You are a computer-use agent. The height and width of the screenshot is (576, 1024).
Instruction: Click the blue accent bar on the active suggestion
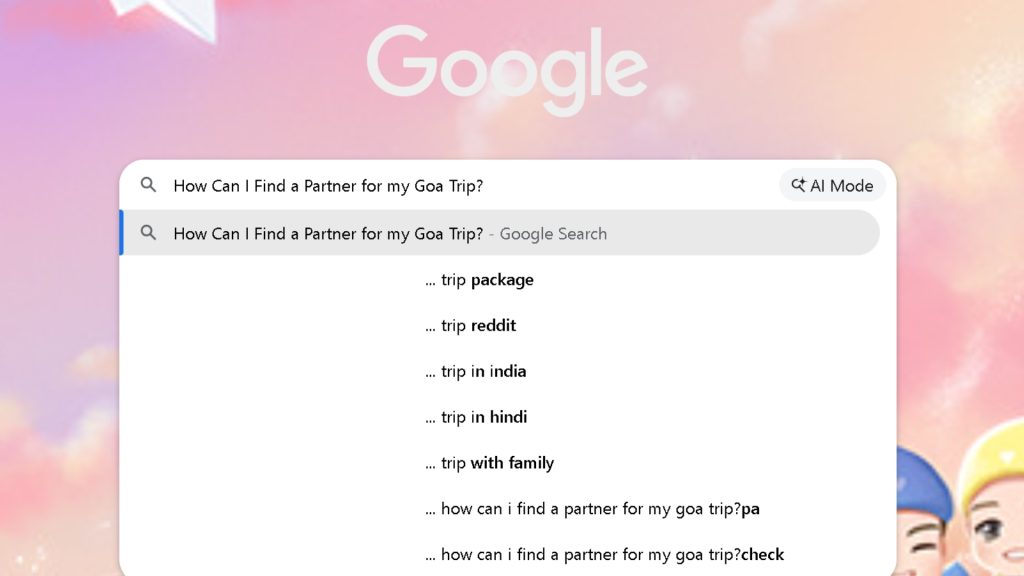122,233
